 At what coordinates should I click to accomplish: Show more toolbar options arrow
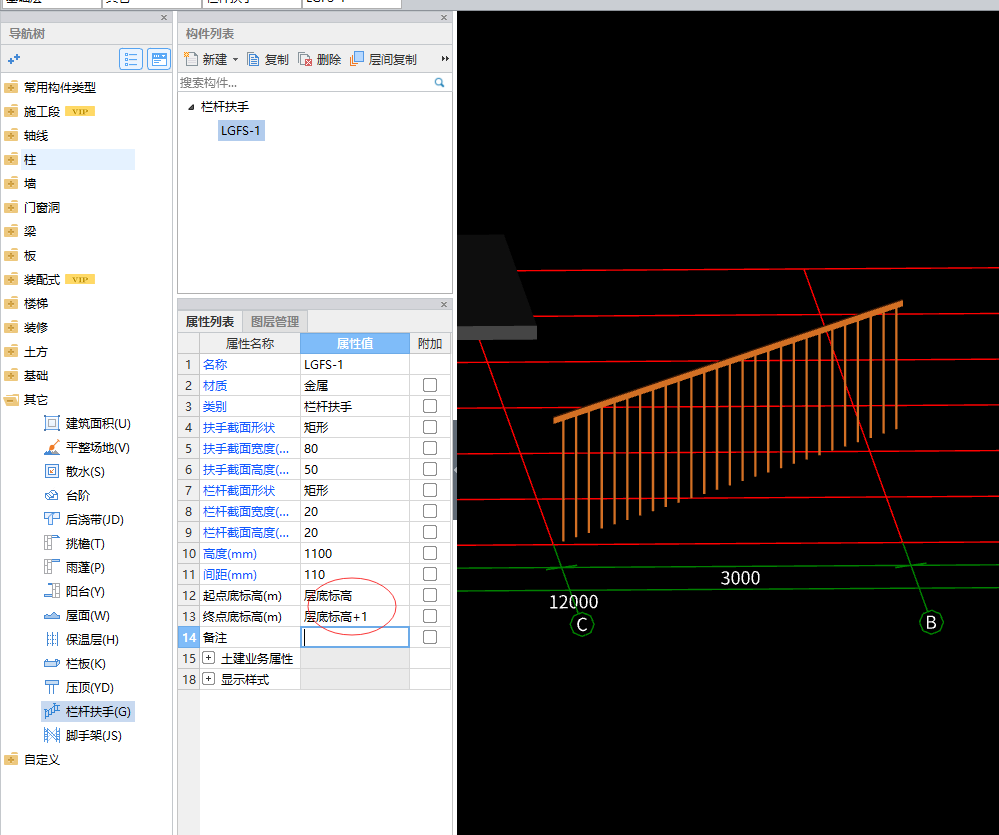click(x=445, y=59)
